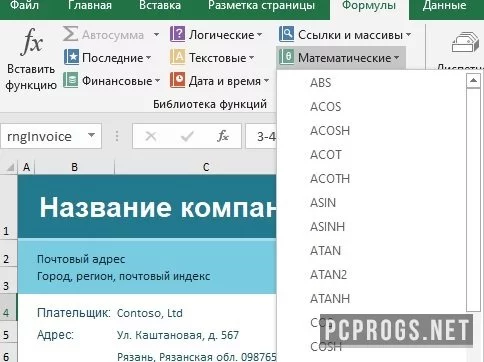Switch to the Вставка tab

point(160,5)
